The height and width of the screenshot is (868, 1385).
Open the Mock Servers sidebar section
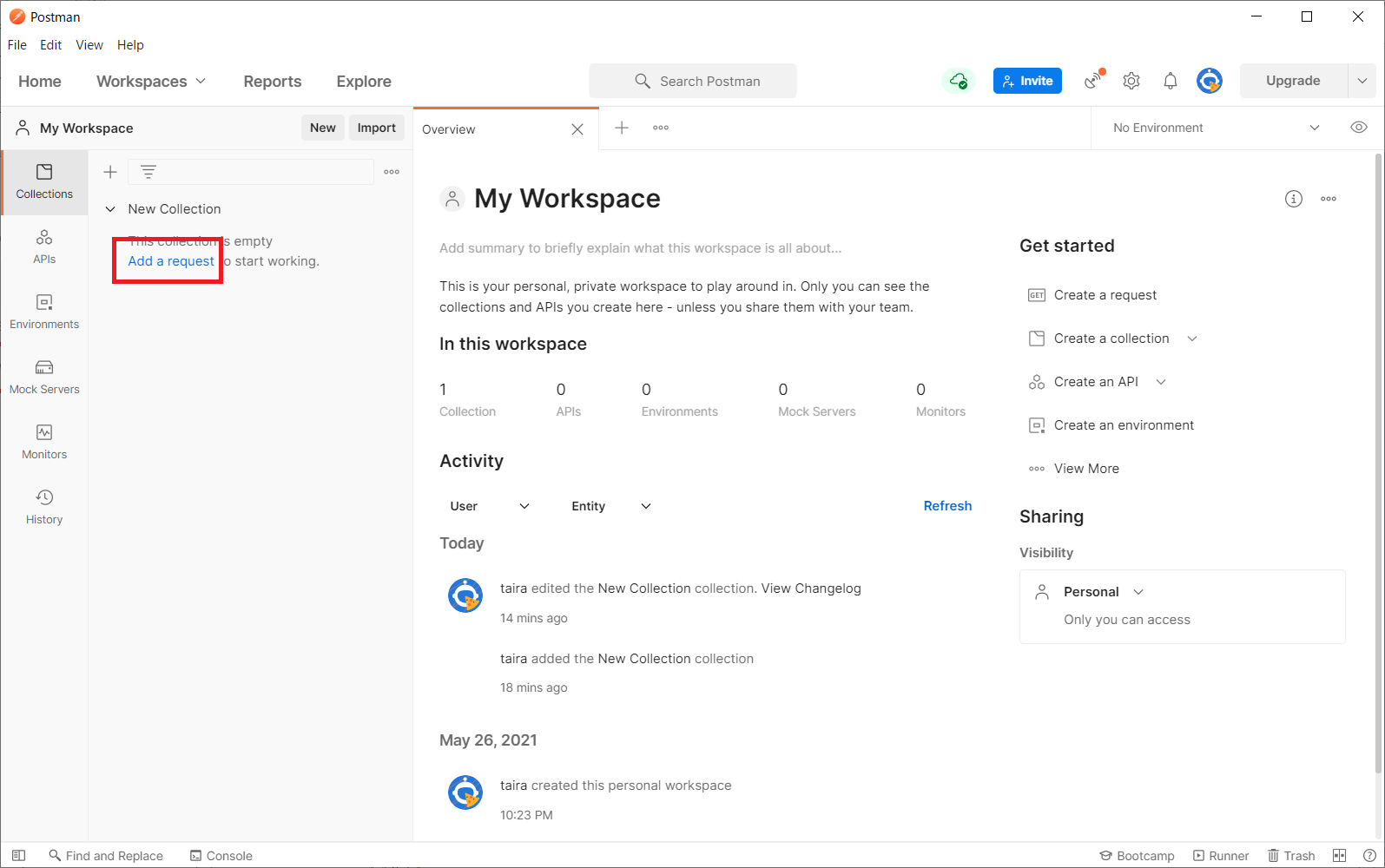44,378
